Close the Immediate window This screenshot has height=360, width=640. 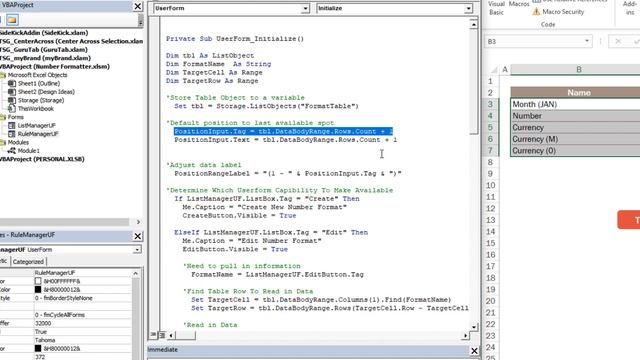[x=474, y=351]
